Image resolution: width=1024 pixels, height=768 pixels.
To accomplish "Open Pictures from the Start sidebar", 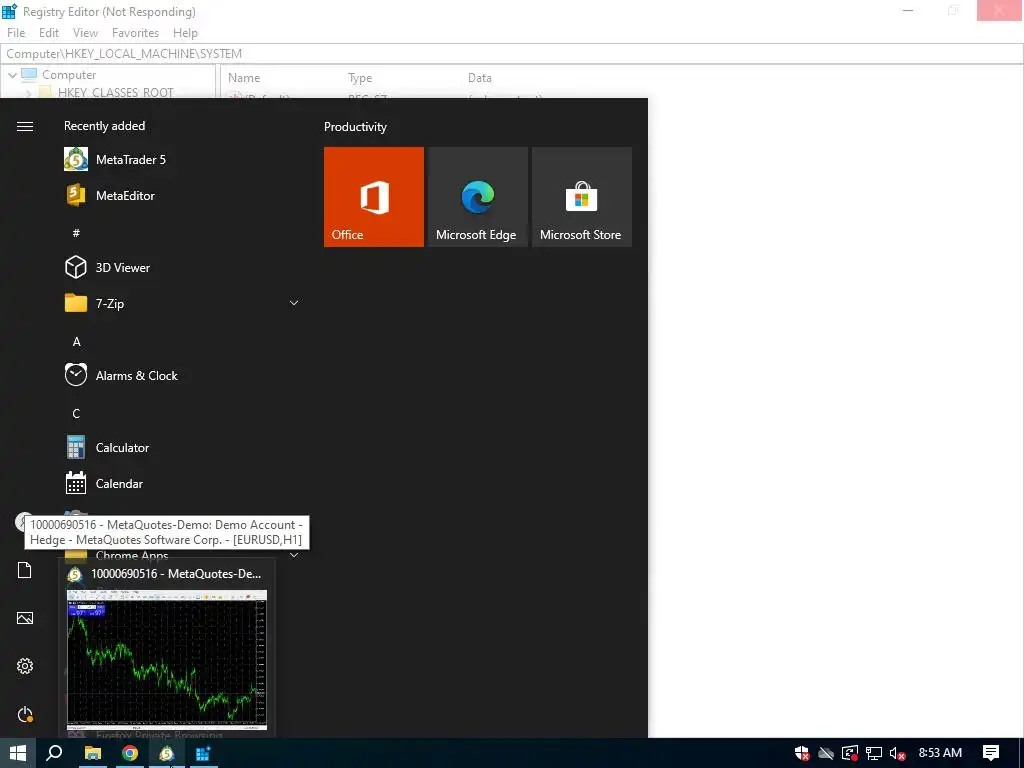I will [25, 618].
